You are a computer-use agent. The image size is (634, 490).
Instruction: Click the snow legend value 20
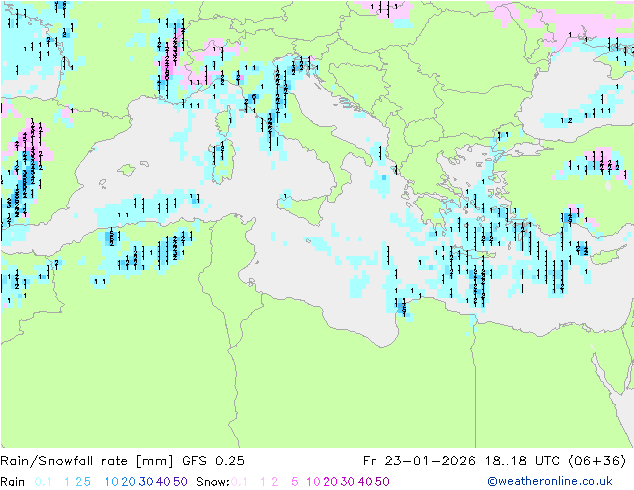pos(330,482)
